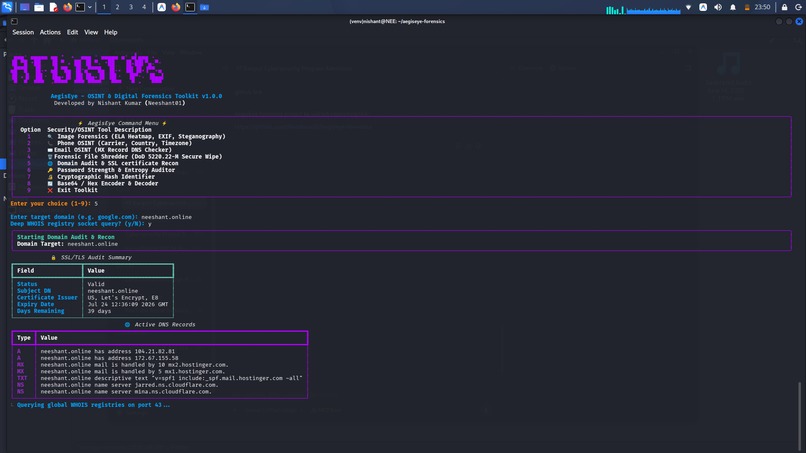
Task: Open the network connection tray icon
Action: [x=689, y=7]
